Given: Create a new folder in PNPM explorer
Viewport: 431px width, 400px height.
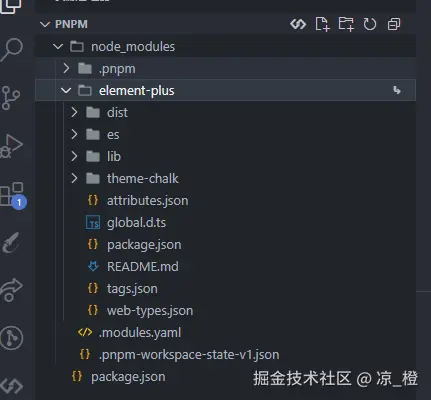Looking at the screenshot, I should pos(346,24).
